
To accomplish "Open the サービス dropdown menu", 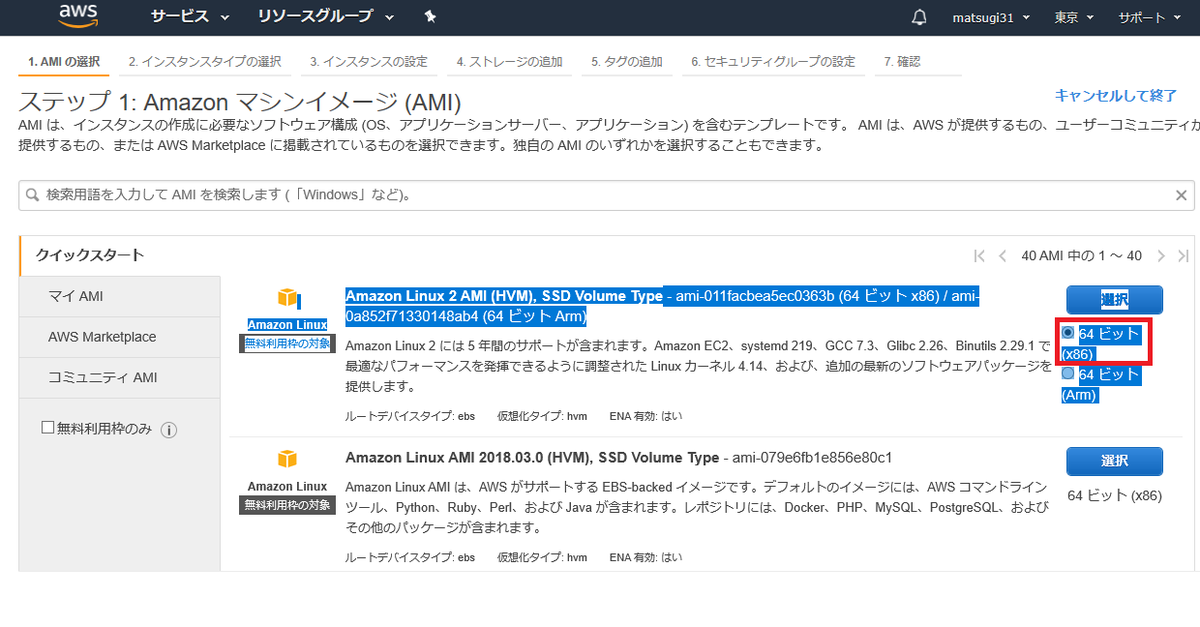I will (190, 17).
